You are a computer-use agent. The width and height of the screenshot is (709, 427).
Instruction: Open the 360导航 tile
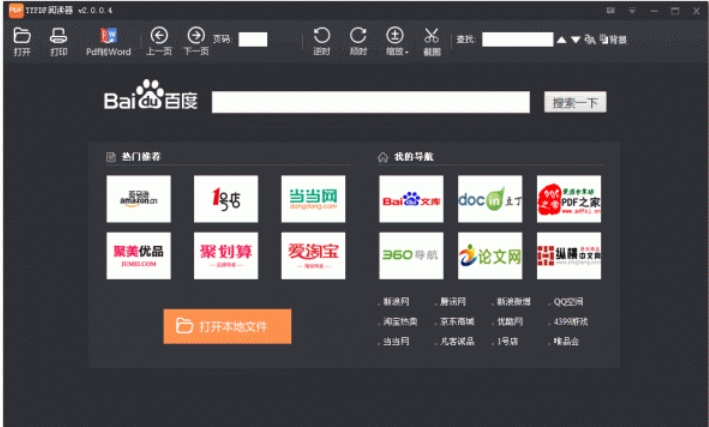(x=411, y=256)
